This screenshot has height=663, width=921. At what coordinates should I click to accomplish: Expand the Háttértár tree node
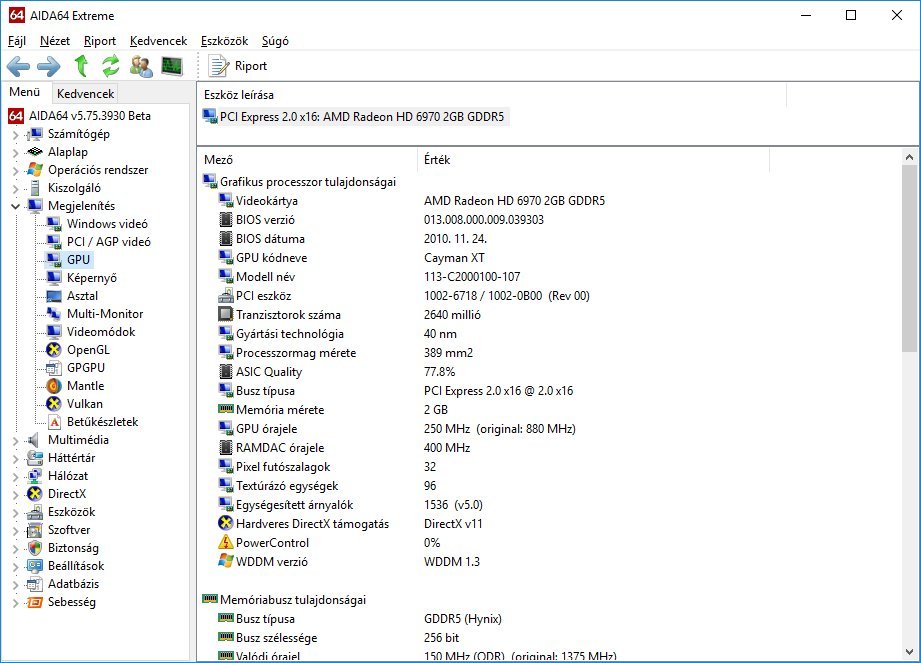point(15,459)
